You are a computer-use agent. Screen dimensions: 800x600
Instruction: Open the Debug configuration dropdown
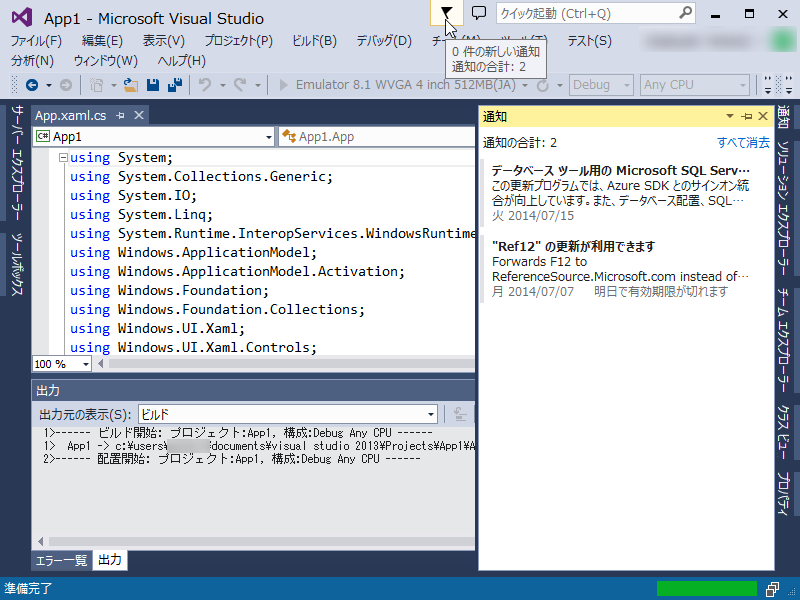click(x=602, y=85)
